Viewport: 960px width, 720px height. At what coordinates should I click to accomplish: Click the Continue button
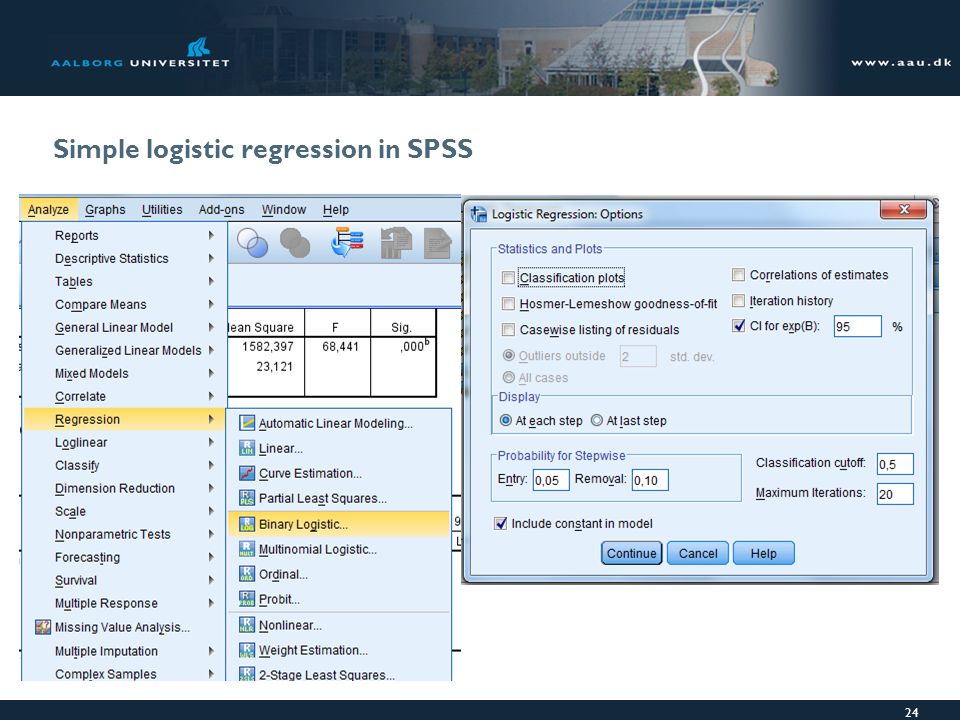point(631,553)
